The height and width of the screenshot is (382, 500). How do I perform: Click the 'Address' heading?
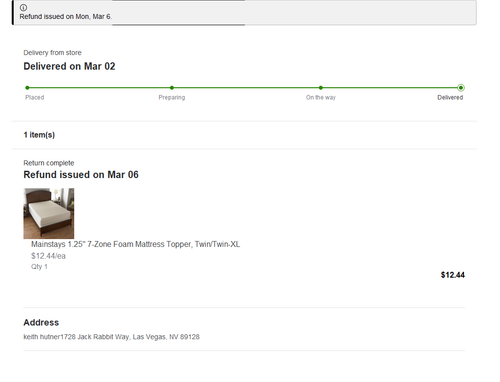pos(41,323)
